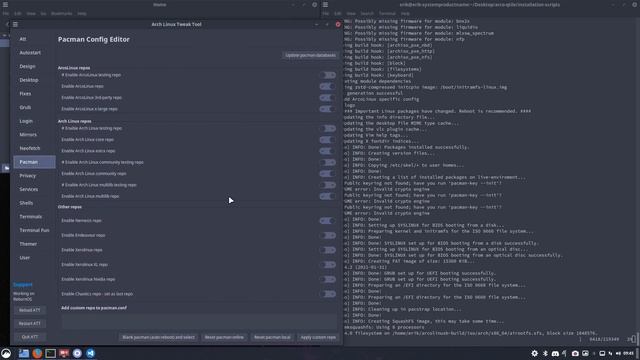Toggle Enable Chaotics repo switch
This screenshot has width=640, height=360.
click(327, 294)
